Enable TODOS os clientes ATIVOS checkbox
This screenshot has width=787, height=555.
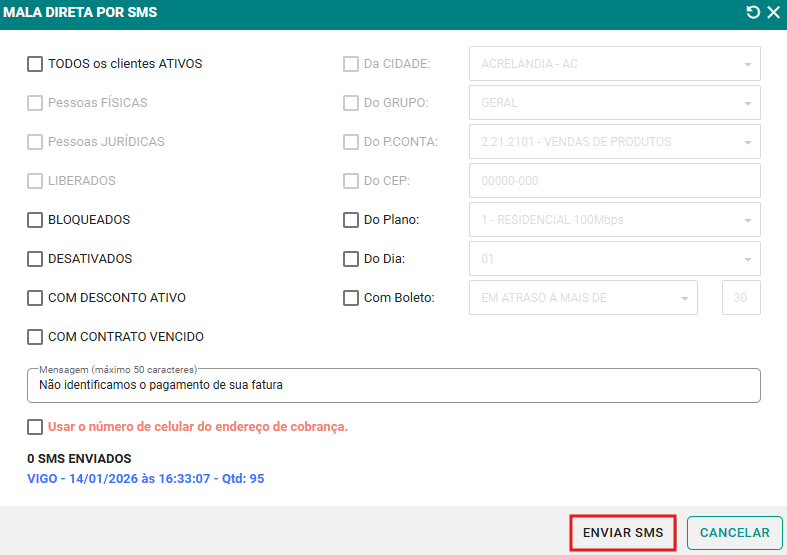coord(35,64)
